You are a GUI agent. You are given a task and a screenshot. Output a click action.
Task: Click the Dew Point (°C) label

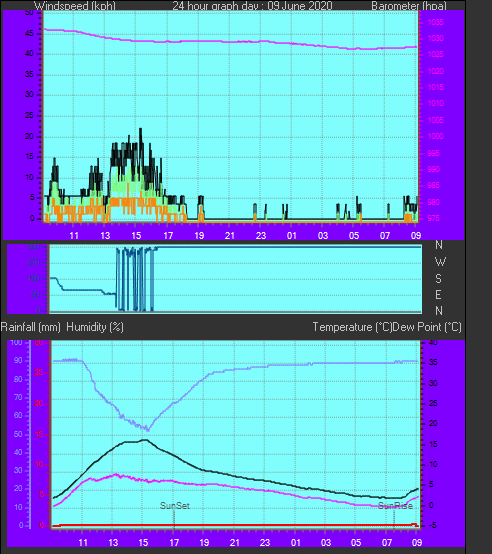(427, 327)
